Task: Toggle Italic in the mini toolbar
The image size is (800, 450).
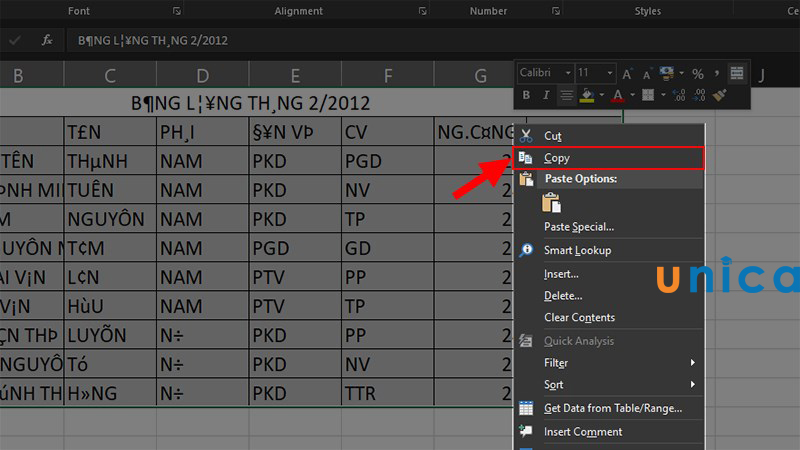Action: [546, 95]
